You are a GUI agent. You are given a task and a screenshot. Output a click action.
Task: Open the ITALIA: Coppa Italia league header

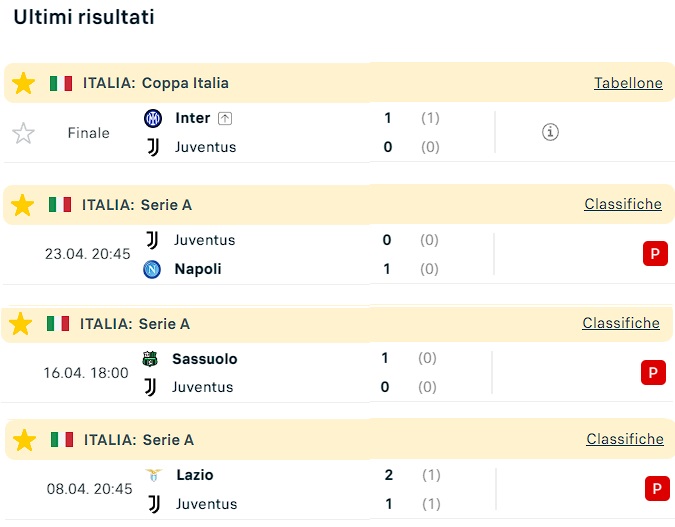point(155,83)
